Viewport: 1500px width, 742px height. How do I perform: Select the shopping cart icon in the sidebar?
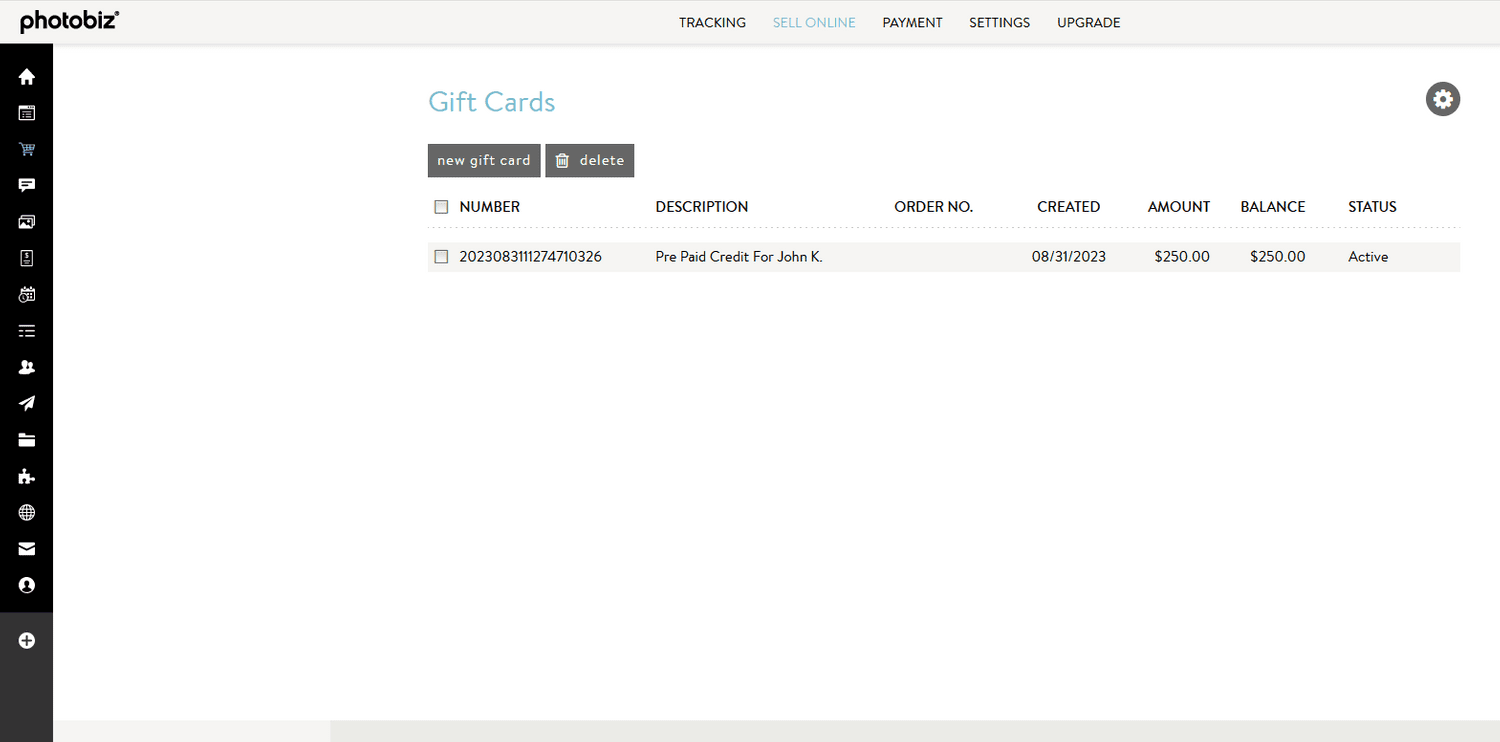pos(27,148)
